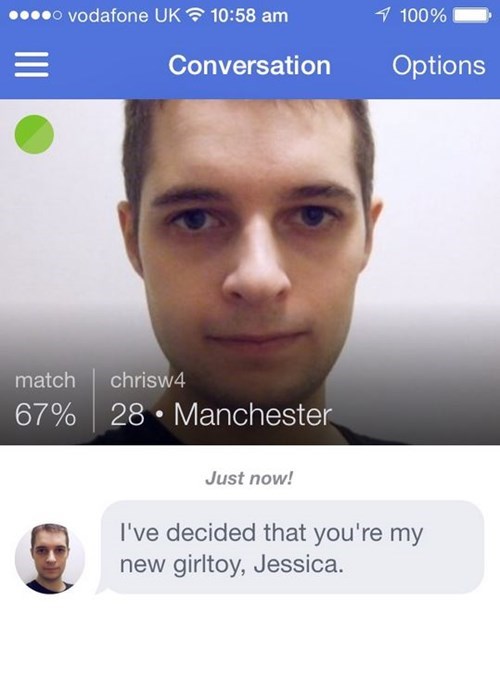The height and width of the screenshot is (691, 500).
Task: Tap the username chrisw4
Action: [148, 380]
